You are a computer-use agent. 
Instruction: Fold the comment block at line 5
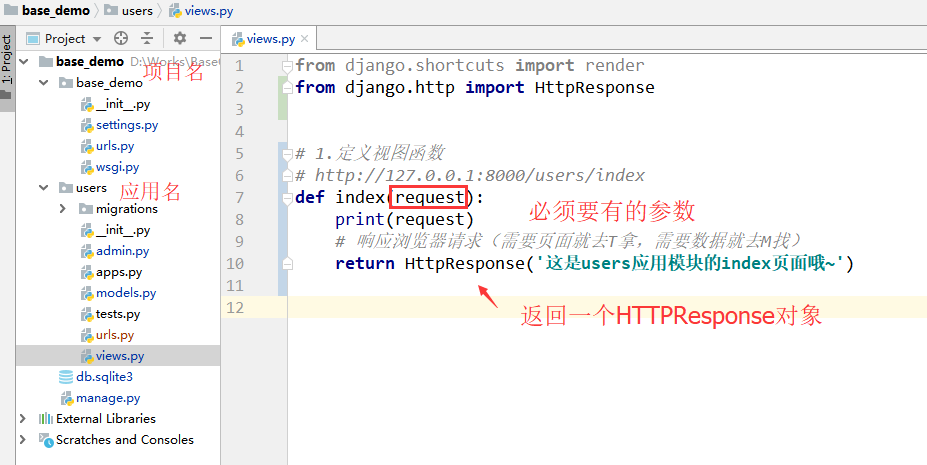287,154
